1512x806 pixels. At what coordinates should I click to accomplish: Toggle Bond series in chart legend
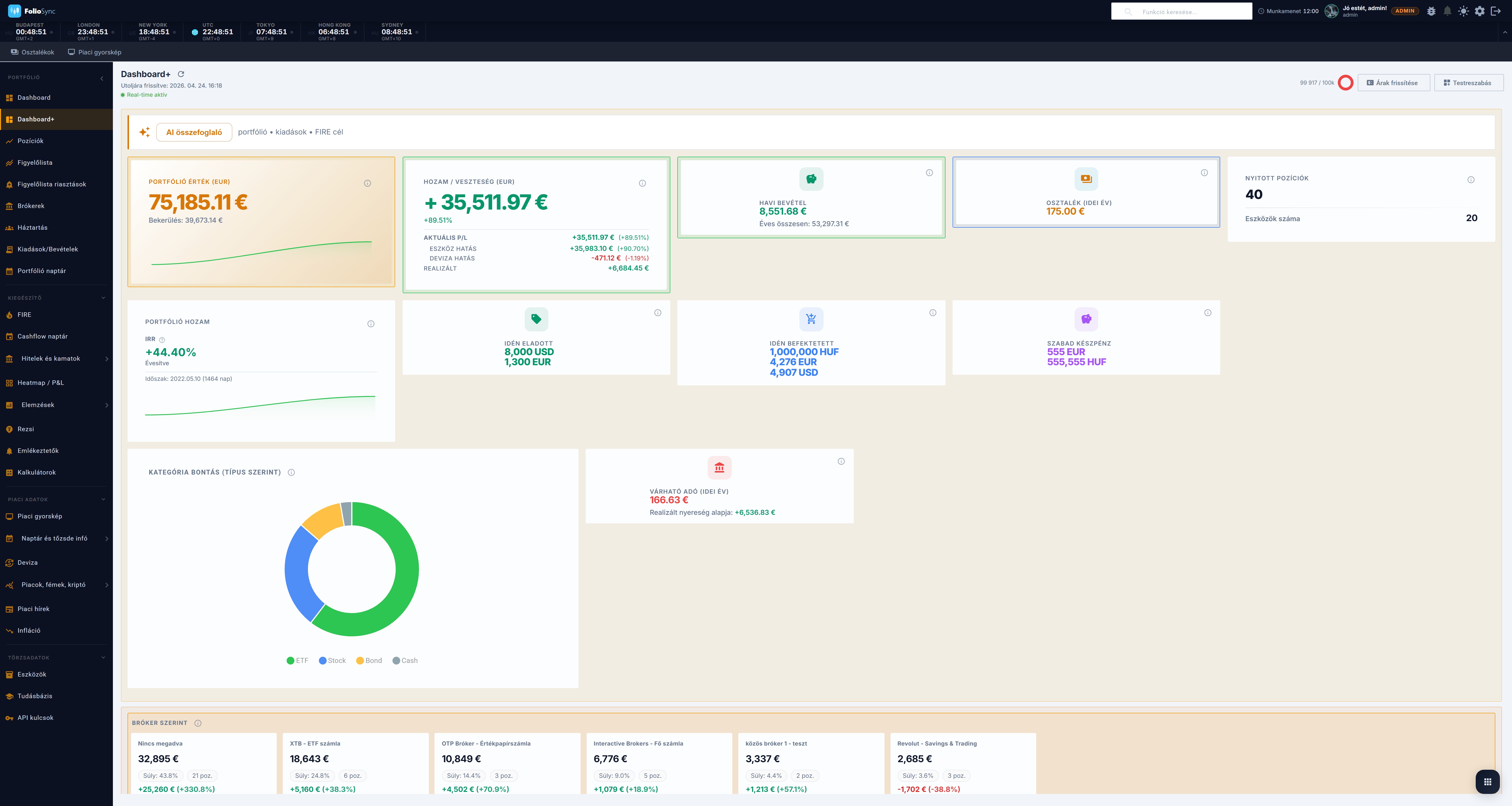tap(369, 660)
